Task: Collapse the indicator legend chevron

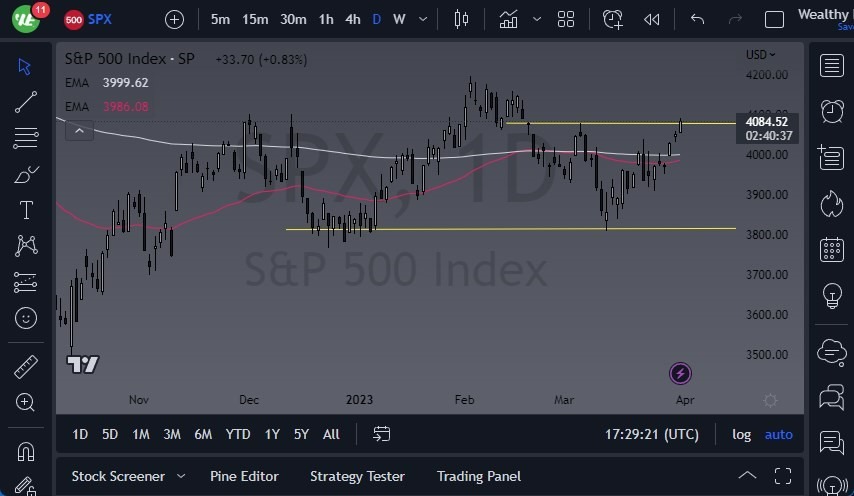Action: point(80,131)
